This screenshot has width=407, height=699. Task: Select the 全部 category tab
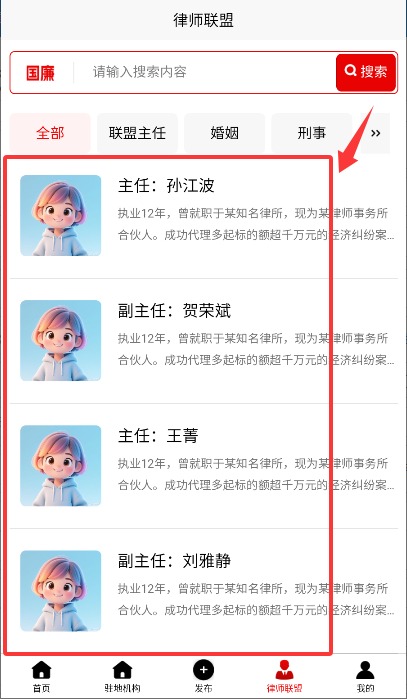click(50, 133)
